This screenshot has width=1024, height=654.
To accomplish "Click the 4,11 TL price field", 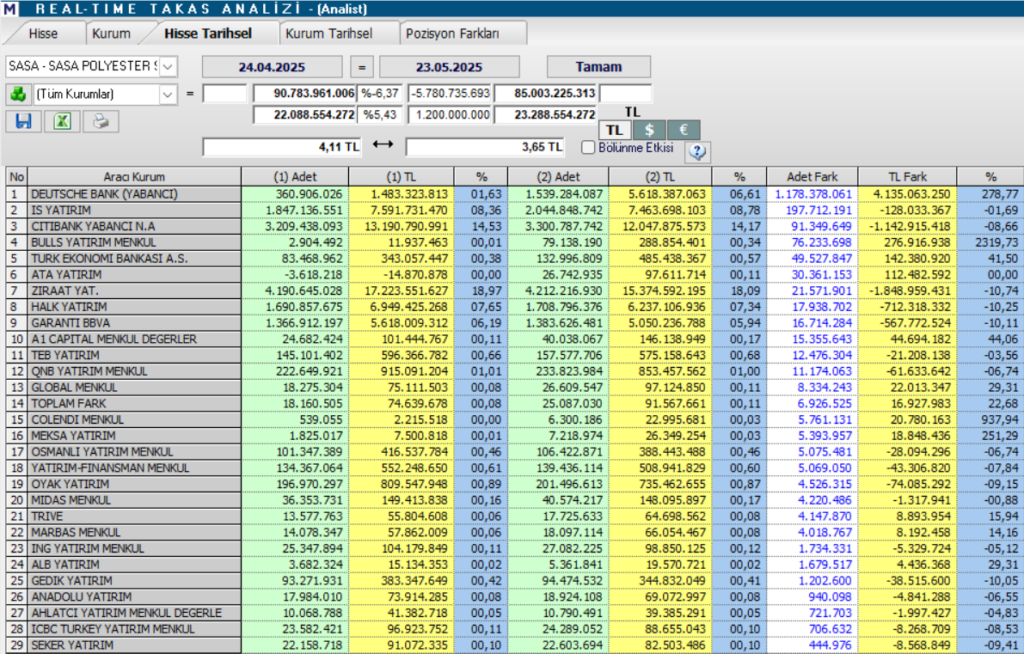I will [x=282, y=147].
